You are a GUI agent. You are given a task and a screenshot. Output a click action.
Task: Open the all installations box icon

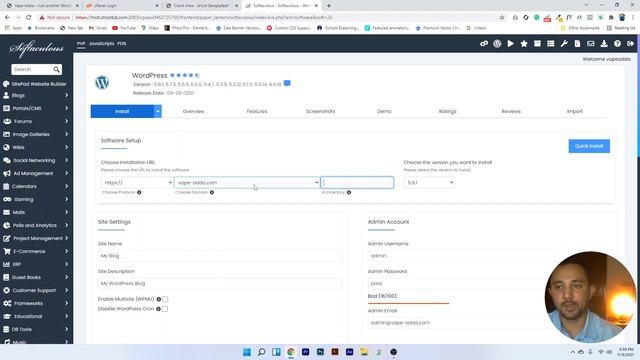(537, 43)
